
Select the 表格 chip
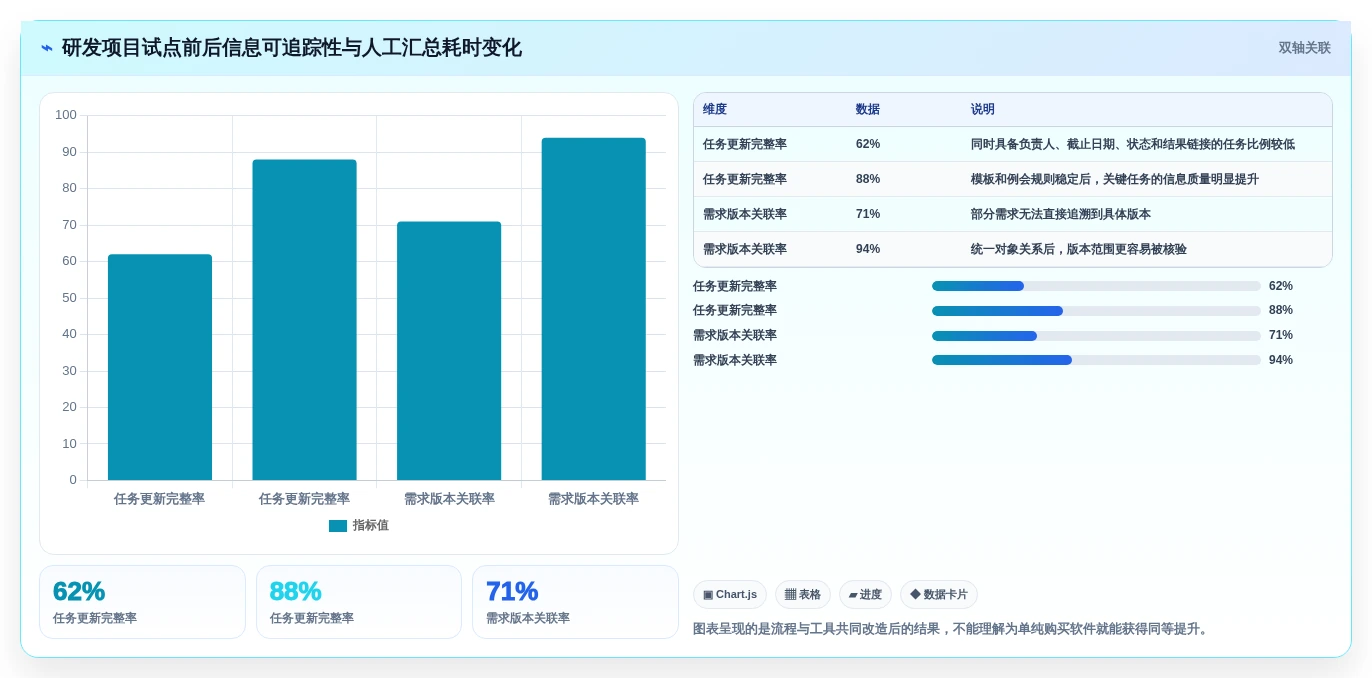pos(803,595)
